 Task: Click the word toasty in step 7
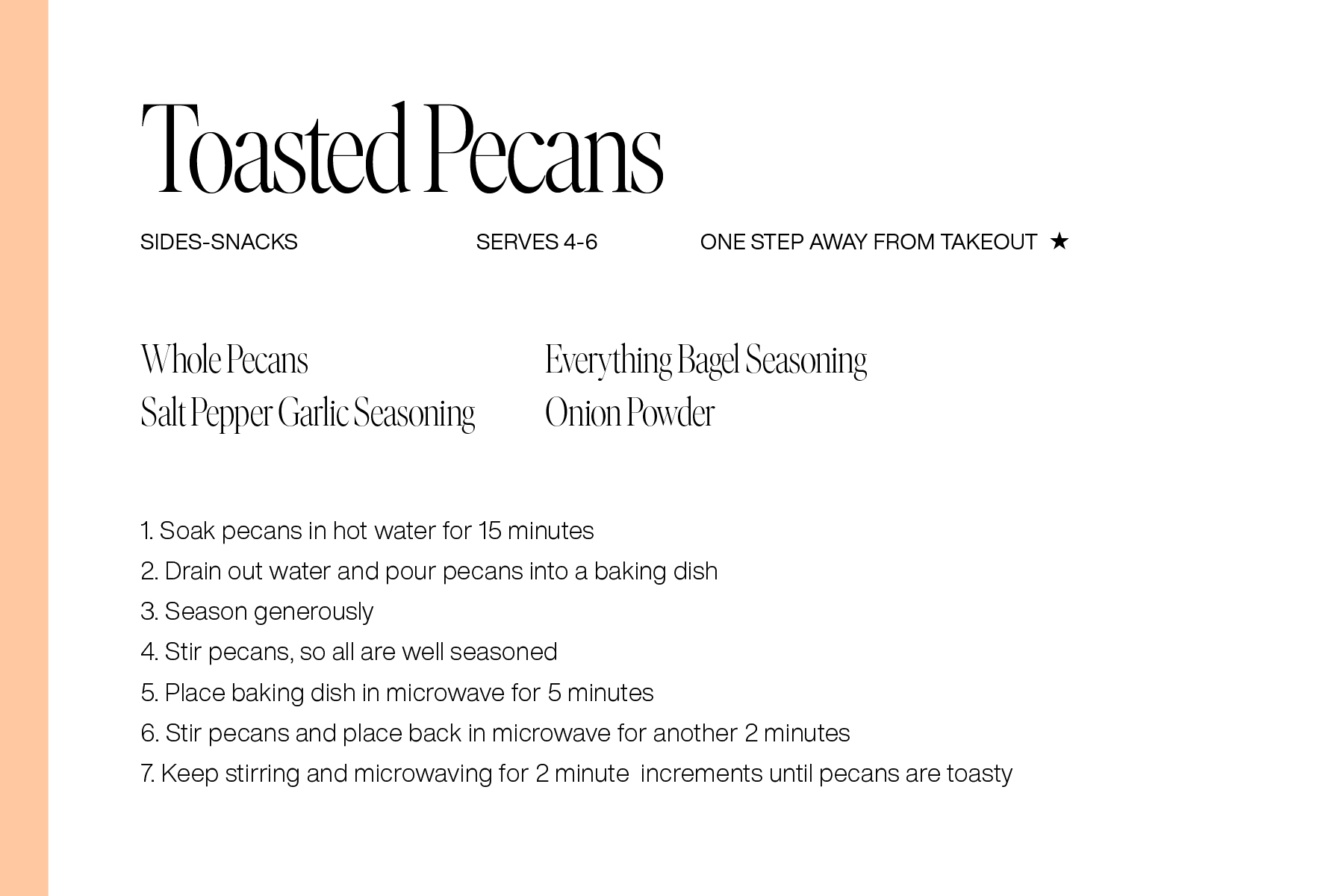tap(980, 774)
